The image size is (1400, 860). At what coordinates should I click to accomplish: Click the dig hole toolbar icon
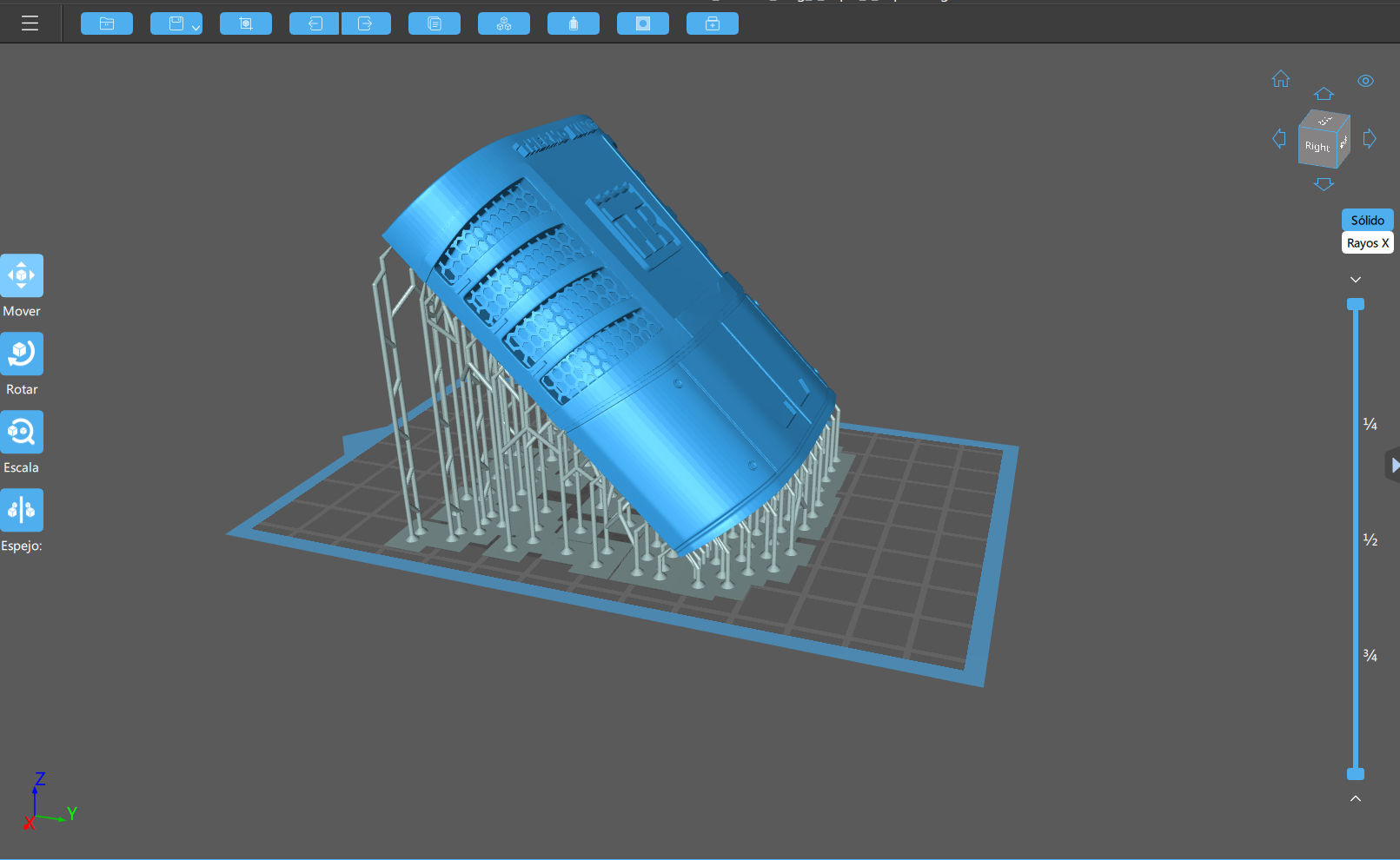coord(643,23)
